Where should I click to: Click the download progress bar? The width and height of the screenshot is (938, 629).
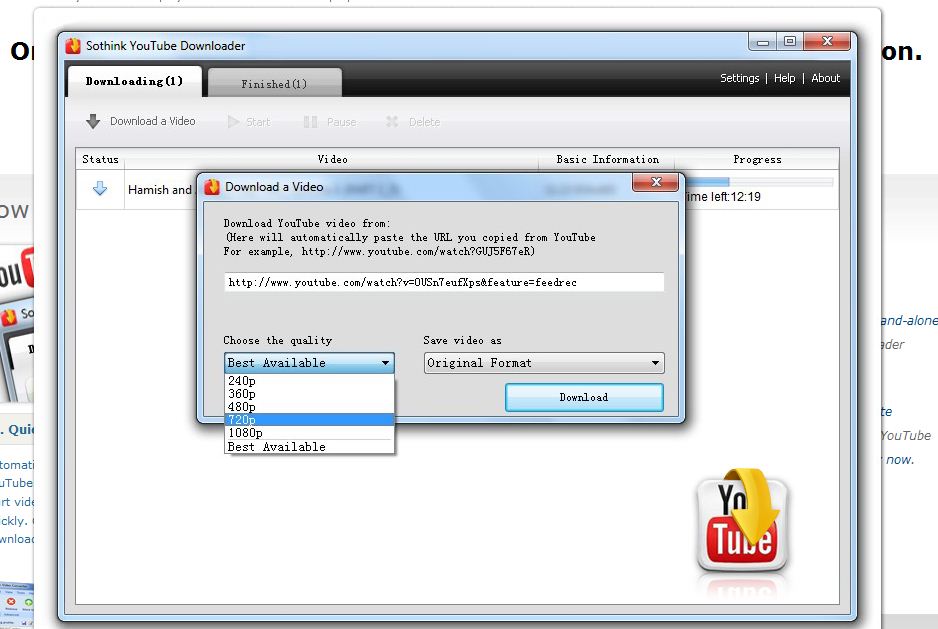[x=760, y=181]
